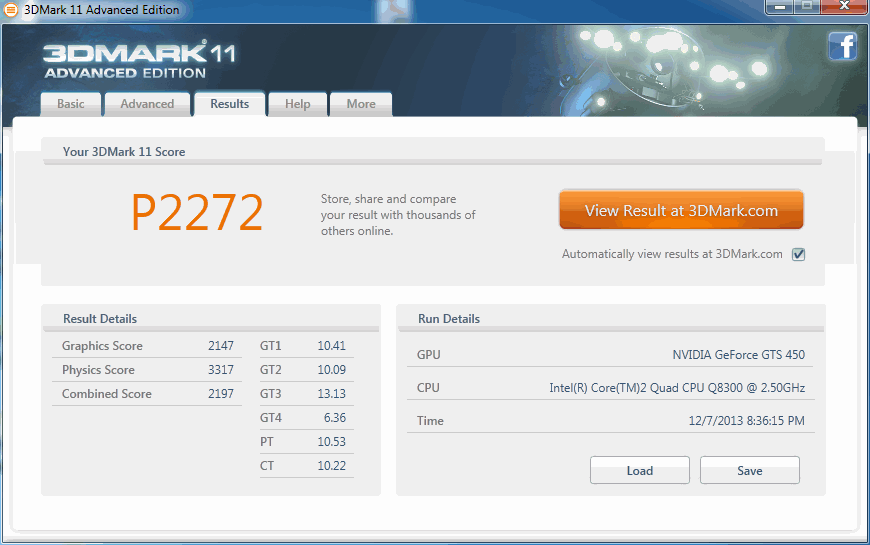
Task: Click the Intel Core2 Quad CPU text
Action: pyautogui.click(x=677, y=388)
